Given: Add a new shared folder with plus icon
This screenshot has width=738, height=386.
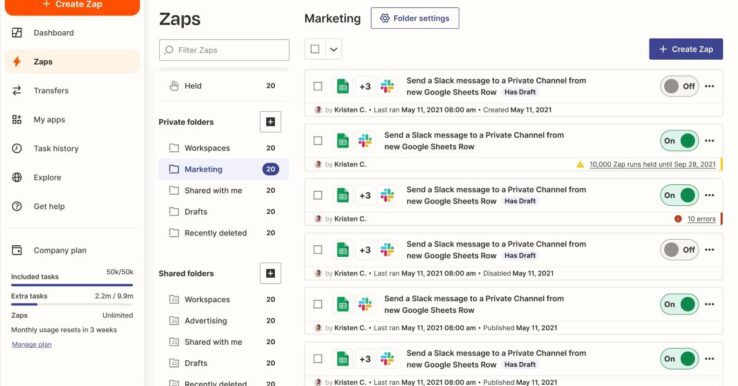Looking at the screenshot, I should point(271,273).
